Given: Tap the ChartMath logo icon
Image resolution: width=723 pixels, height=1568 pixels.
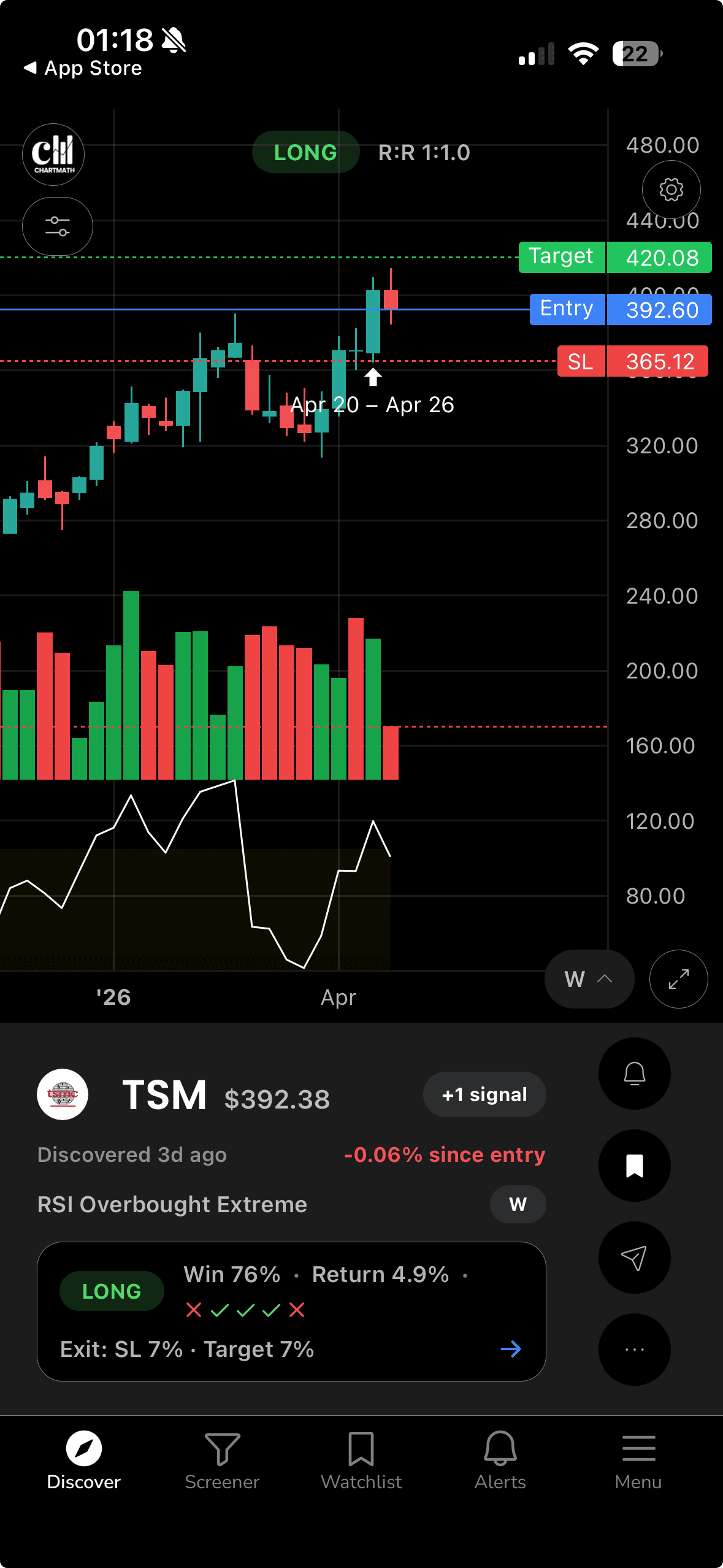Looking at the screenshot, I should point(53,155).
